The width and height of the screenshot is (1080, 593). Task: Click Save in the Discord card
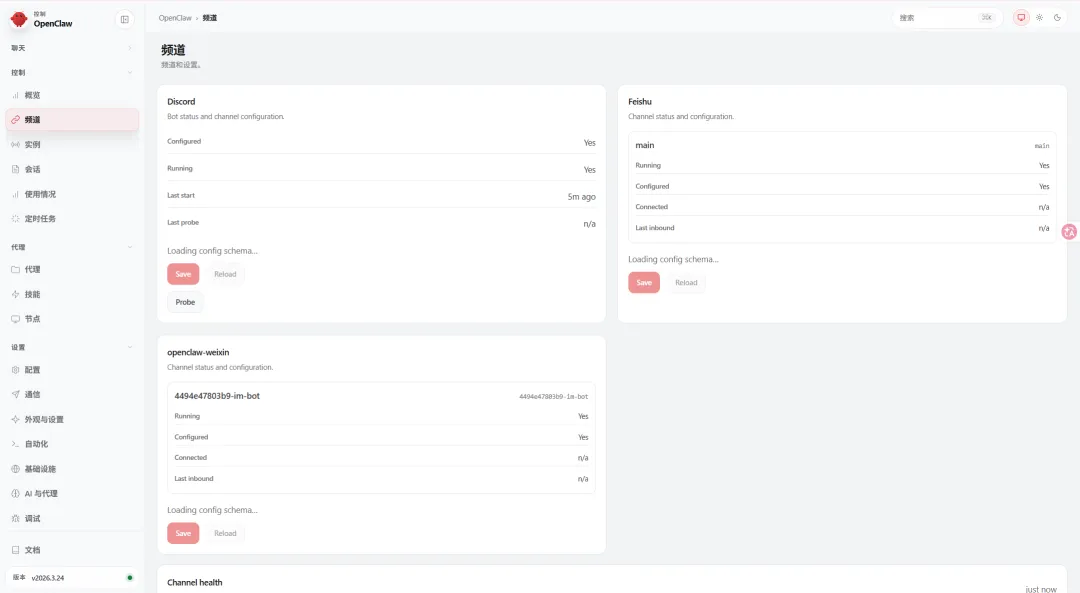click(x=183, y=274)
